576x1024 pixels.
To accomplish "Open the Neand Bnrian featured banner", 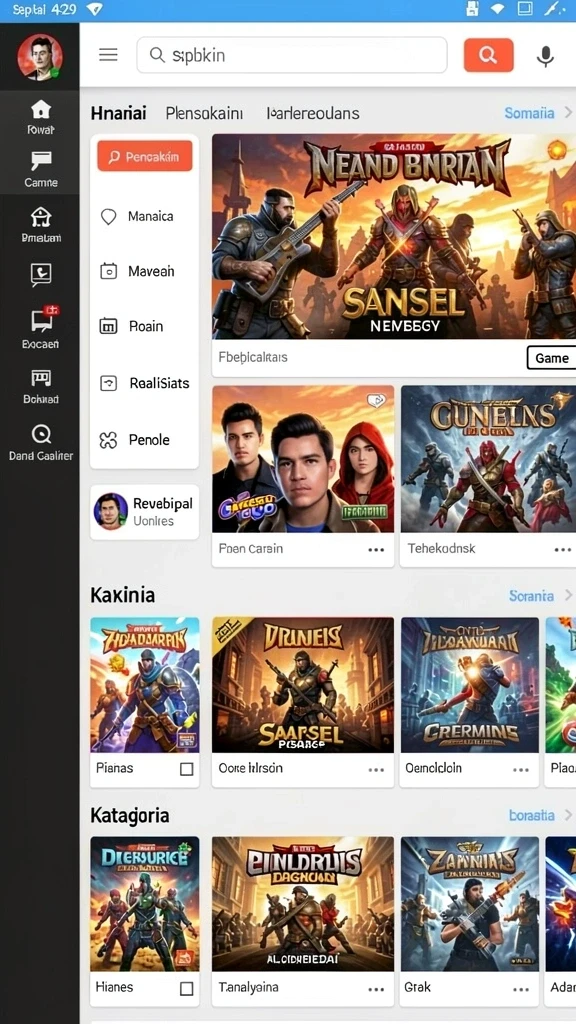I will click(x=394, y=236).
